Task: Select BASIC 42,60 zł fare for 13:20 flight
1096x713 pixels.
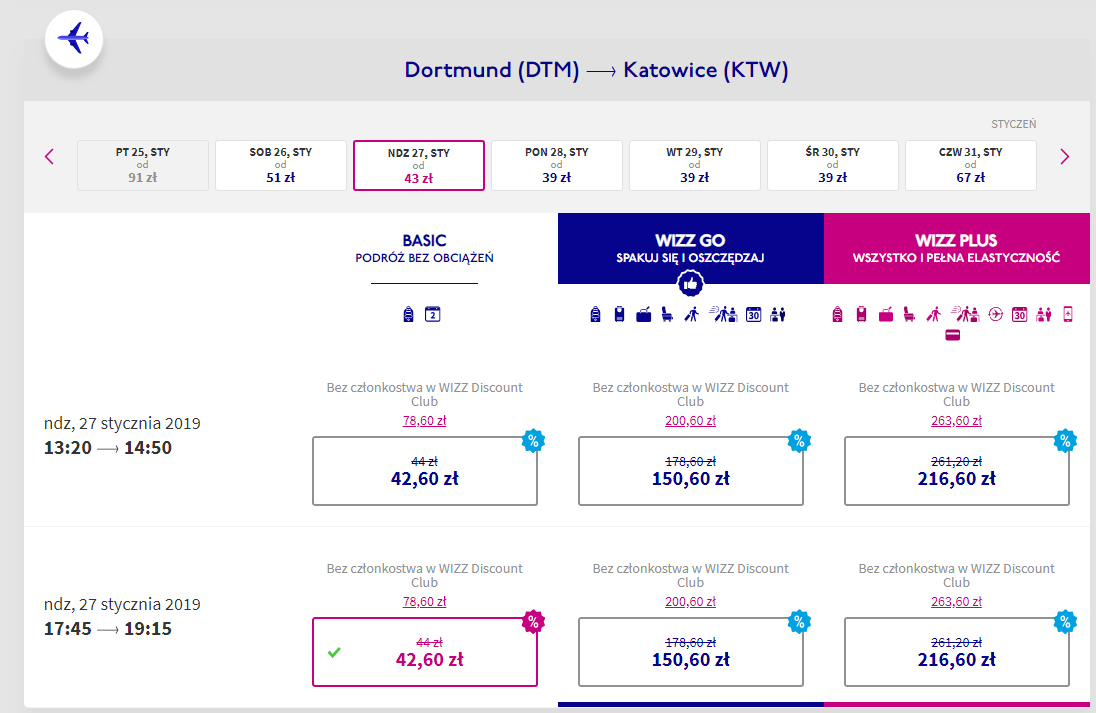Action: 424,471
